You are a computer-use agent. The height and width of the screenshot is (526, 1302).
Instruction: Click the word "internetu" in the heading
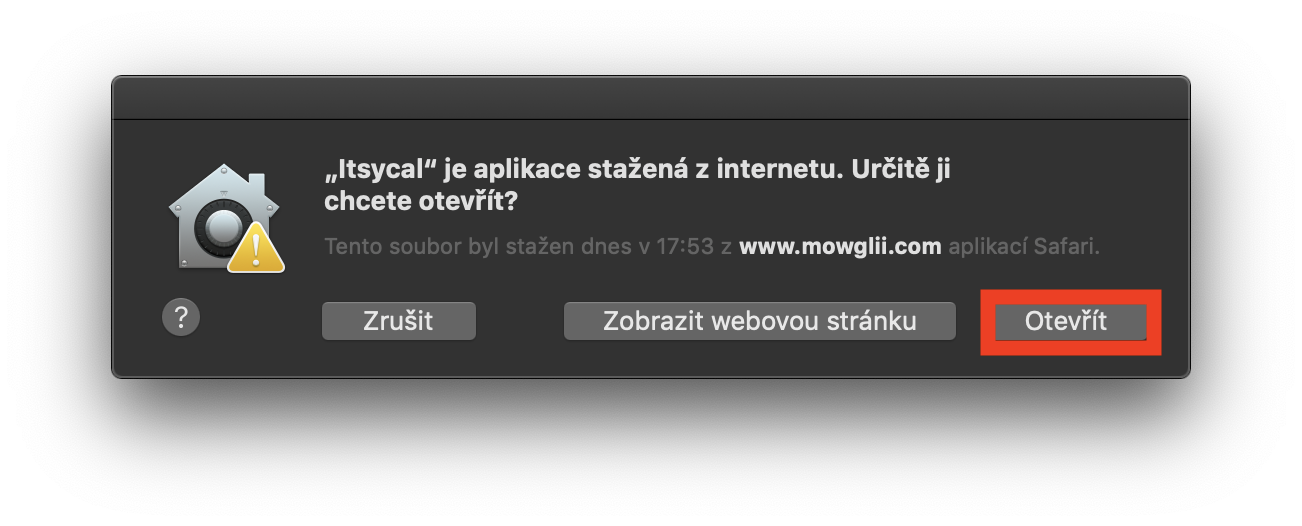[x=763, y=170]
